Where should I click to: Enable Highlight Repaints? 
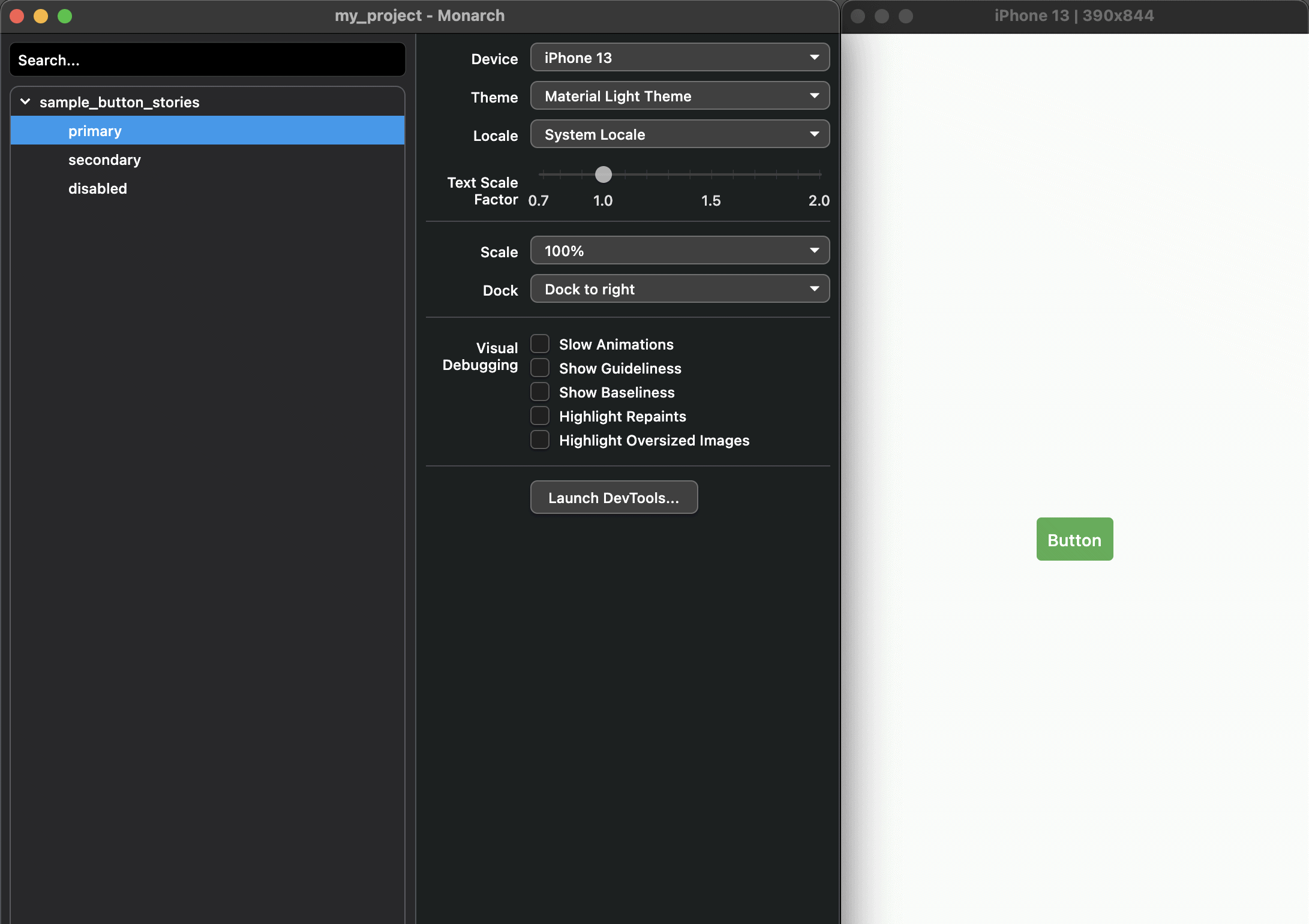539,415
